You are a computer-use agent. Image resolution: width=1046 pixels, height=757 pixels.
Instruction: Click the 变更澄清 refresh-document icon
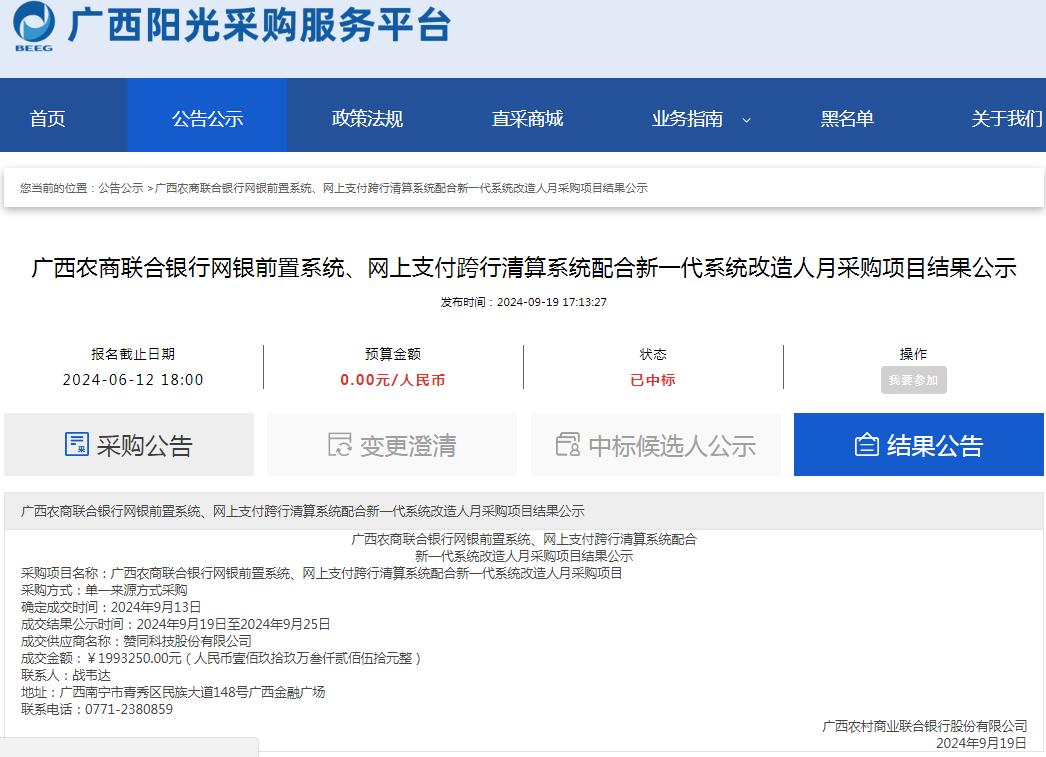(340, 444)
